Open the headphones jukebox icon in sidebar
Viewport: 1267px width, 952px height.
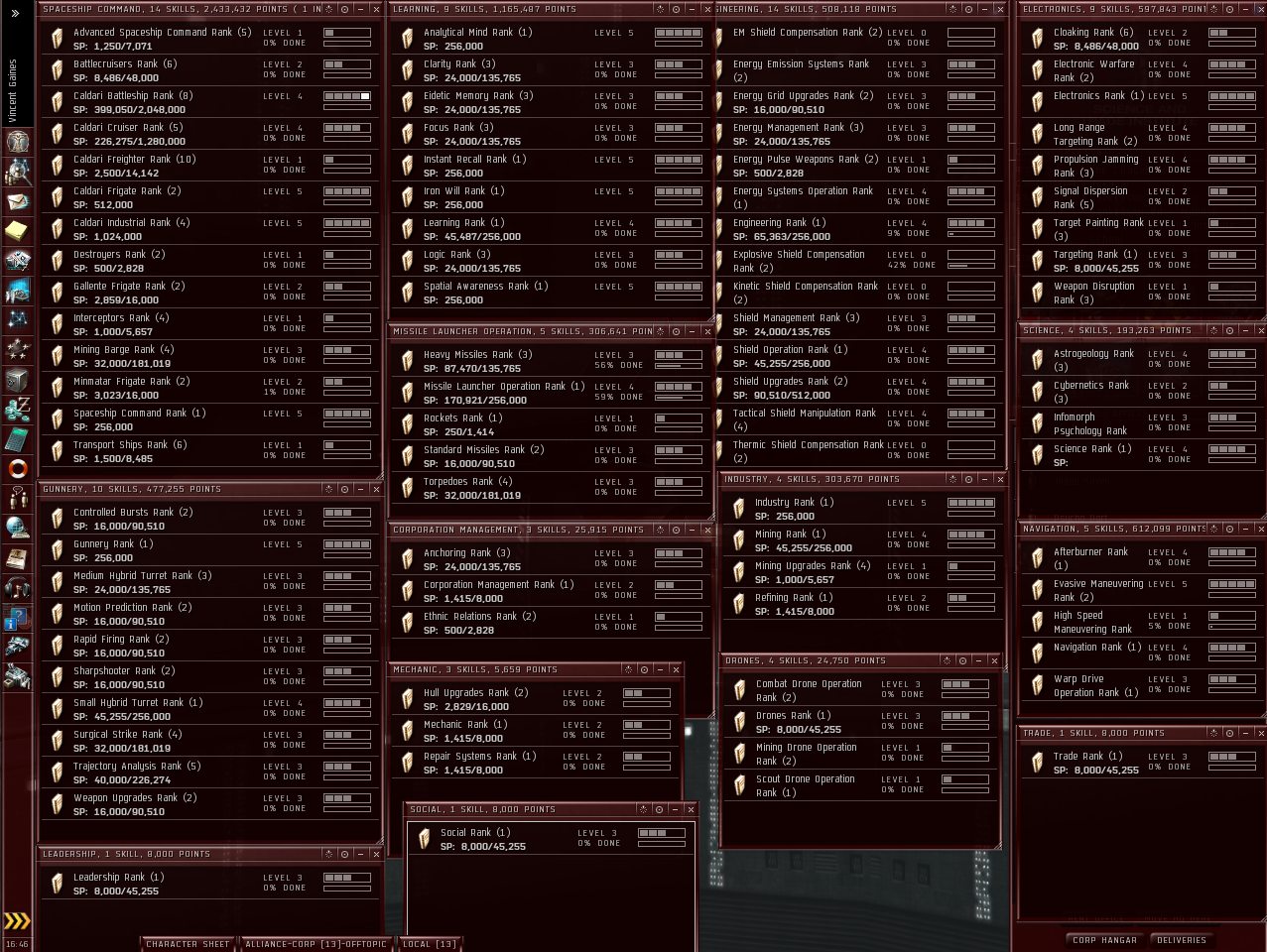(x=17, y=587)
